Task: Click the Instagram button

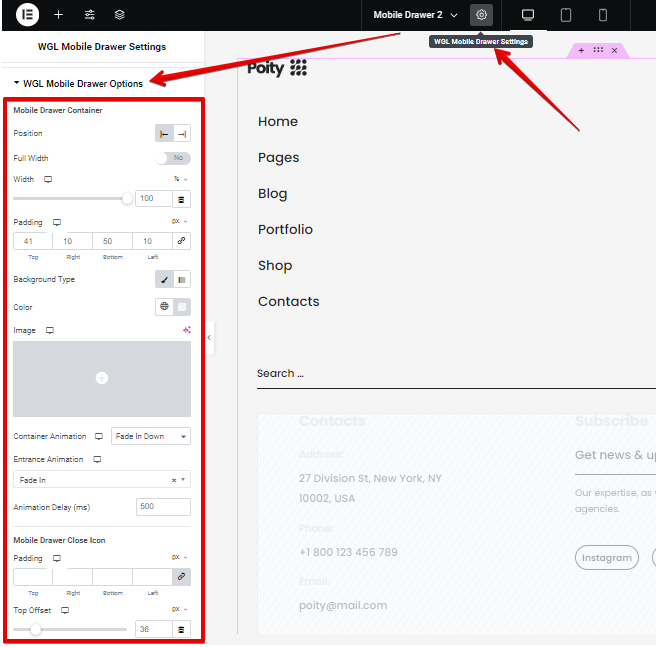Action: [x=607, y=557]
